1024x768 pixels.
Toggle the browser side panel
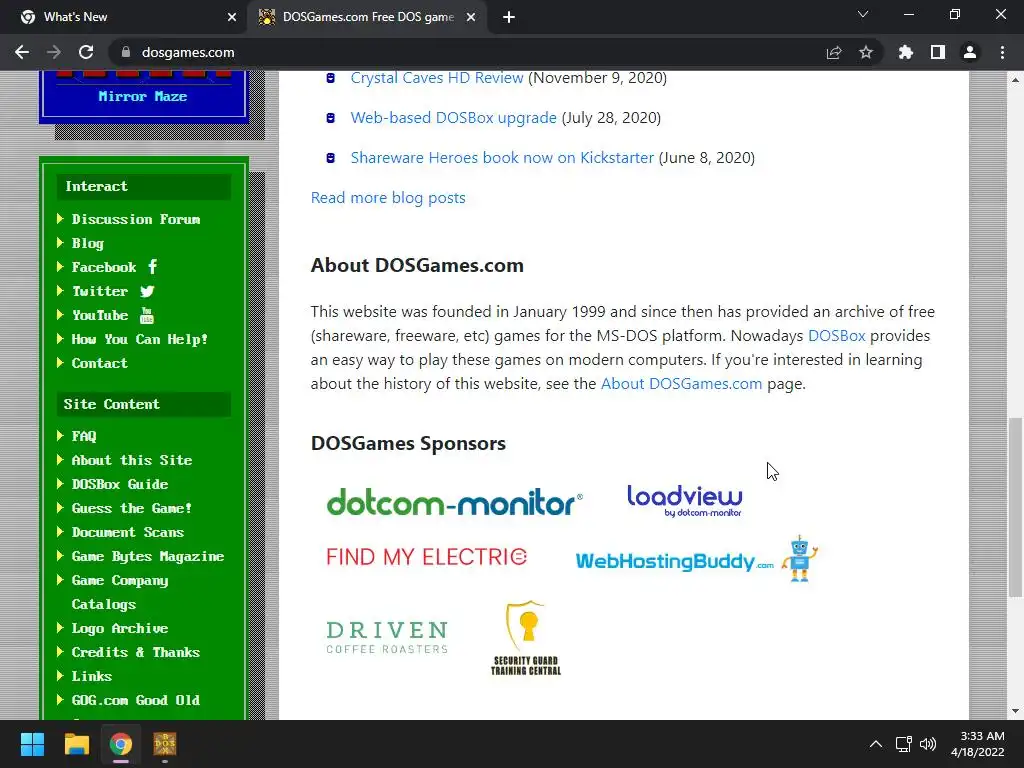(938, 52)
